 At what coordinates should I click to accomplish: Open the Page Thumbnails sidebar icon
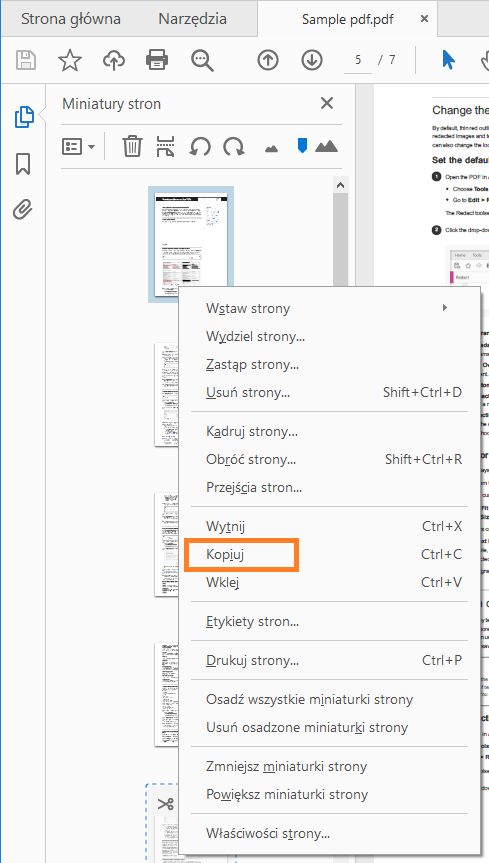[x=24, y=117]
